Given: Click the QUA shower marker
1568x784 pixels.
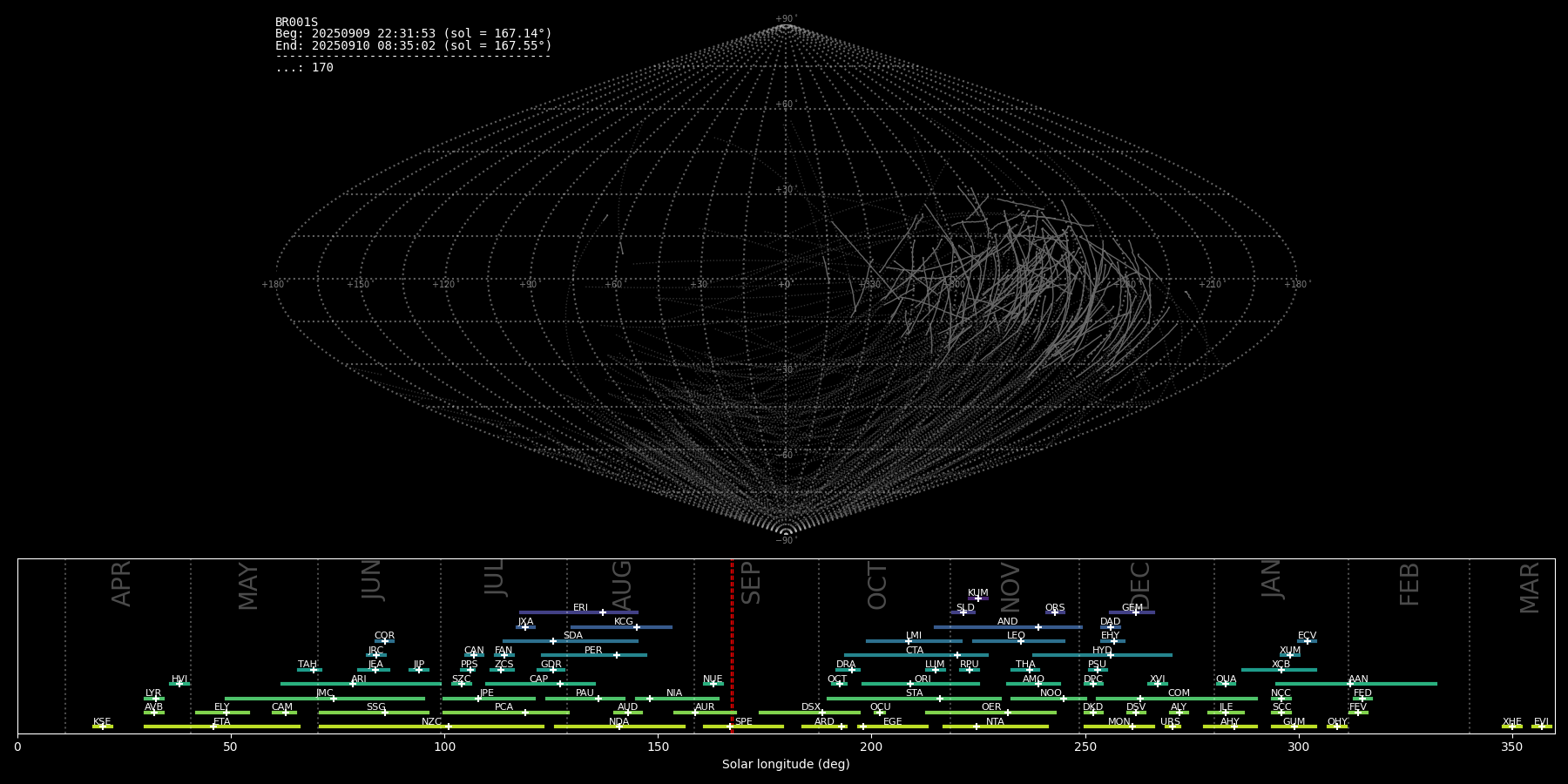Looking at the screenshot, I should click(1225, 684).
